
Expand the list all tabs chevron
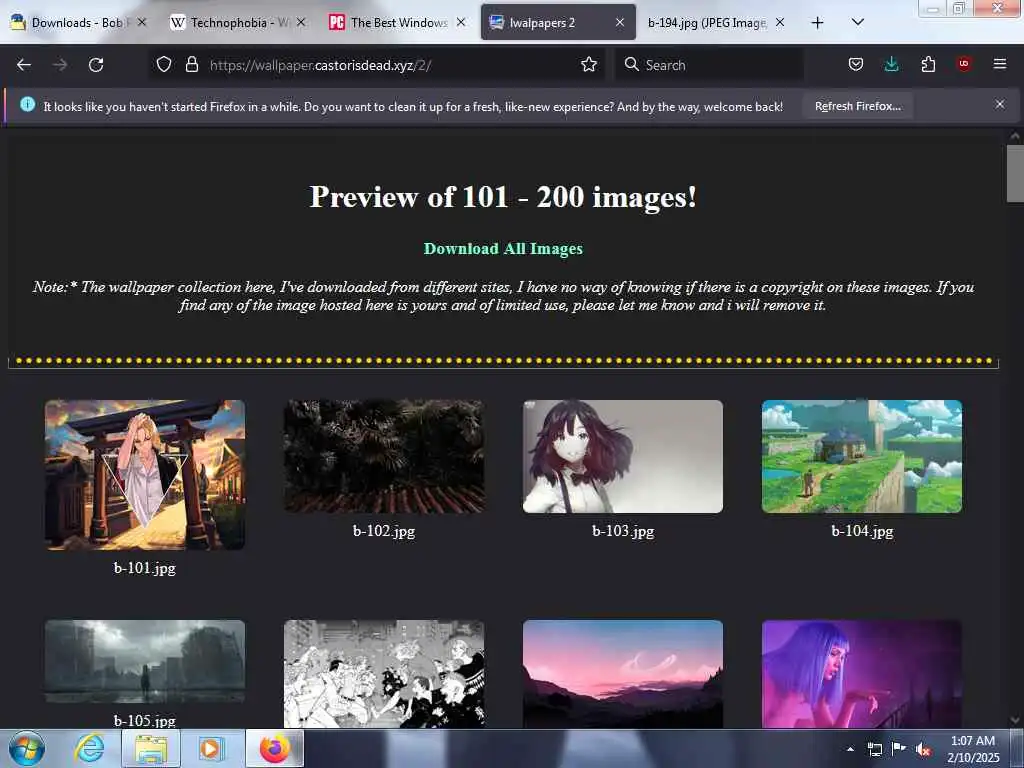(858, 22)
